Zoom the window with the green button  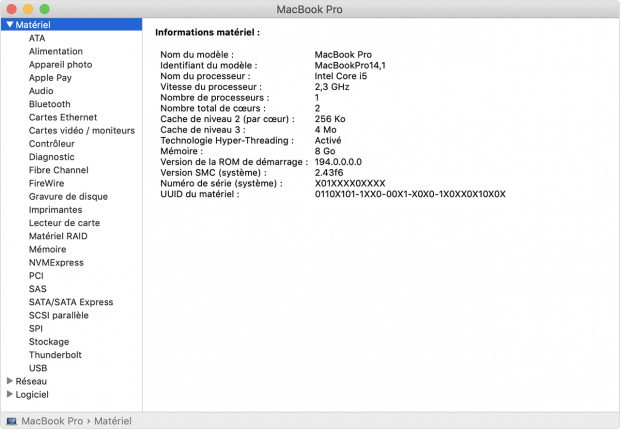coord(45,9)
